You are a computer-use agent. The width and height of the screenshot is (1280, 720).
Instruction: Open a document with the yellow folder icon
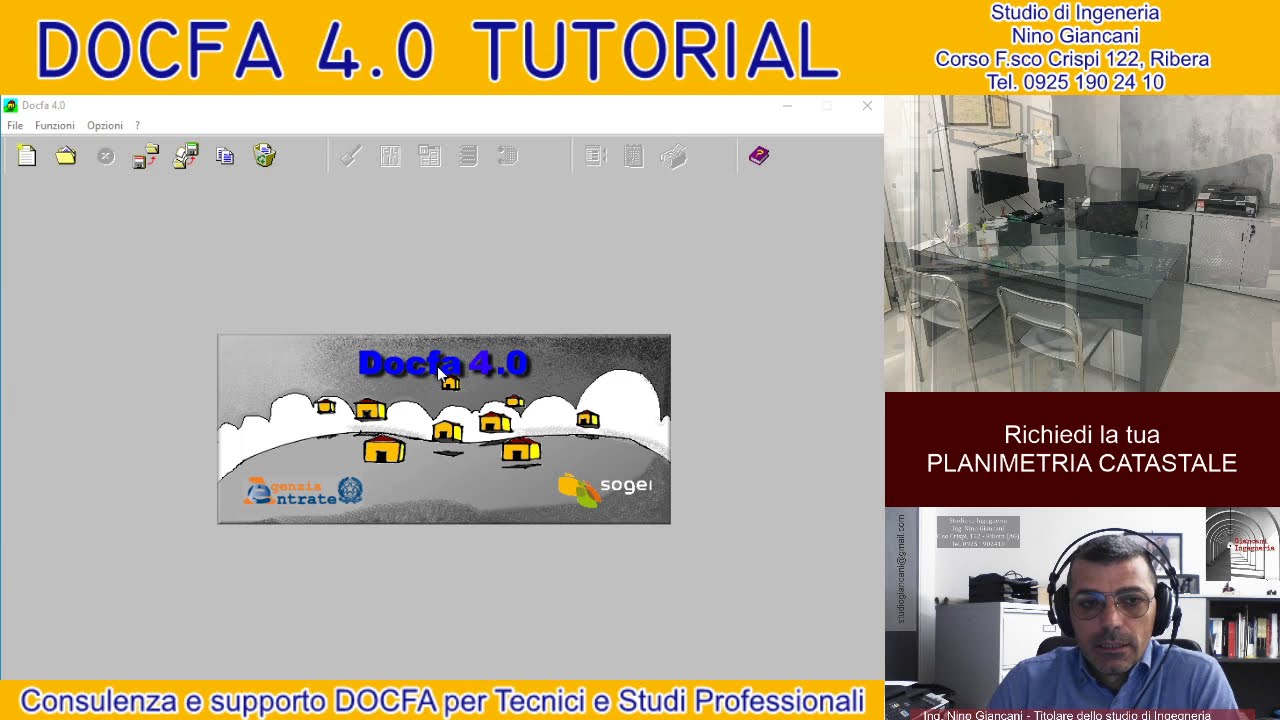point(66,156)
